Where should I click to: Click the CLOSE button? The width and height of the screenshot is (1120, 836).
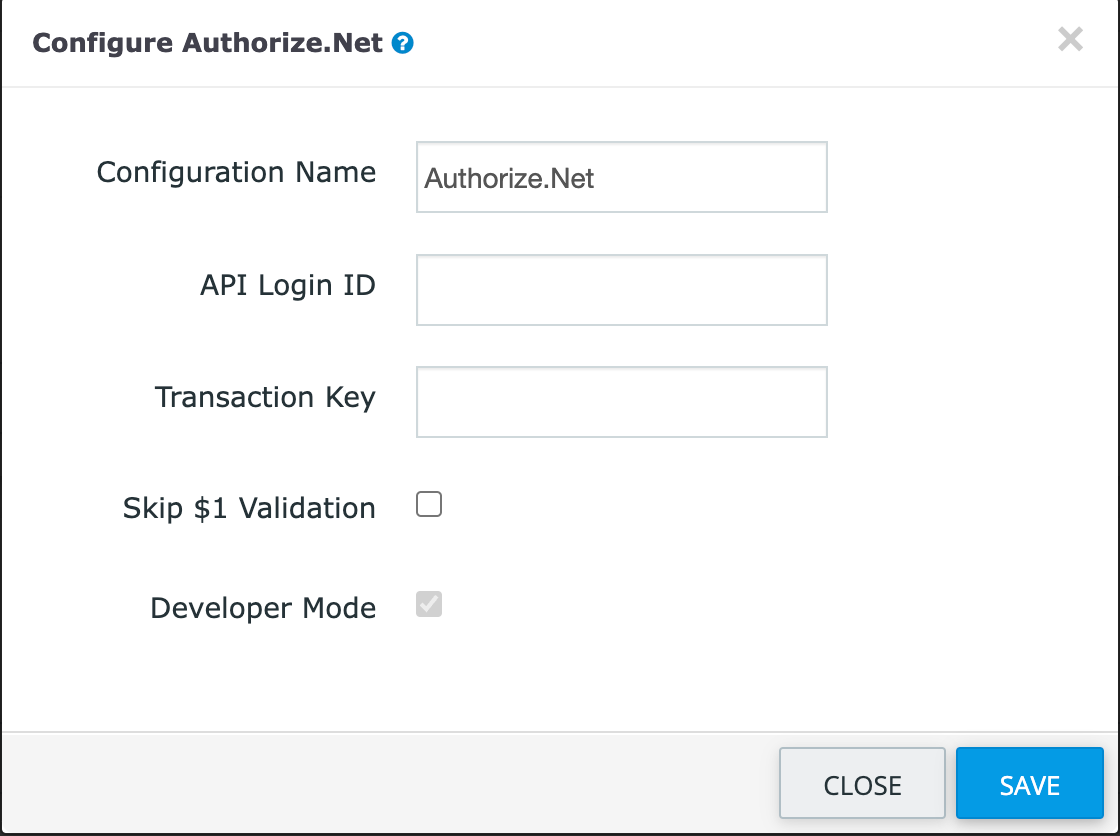point(862,783)
